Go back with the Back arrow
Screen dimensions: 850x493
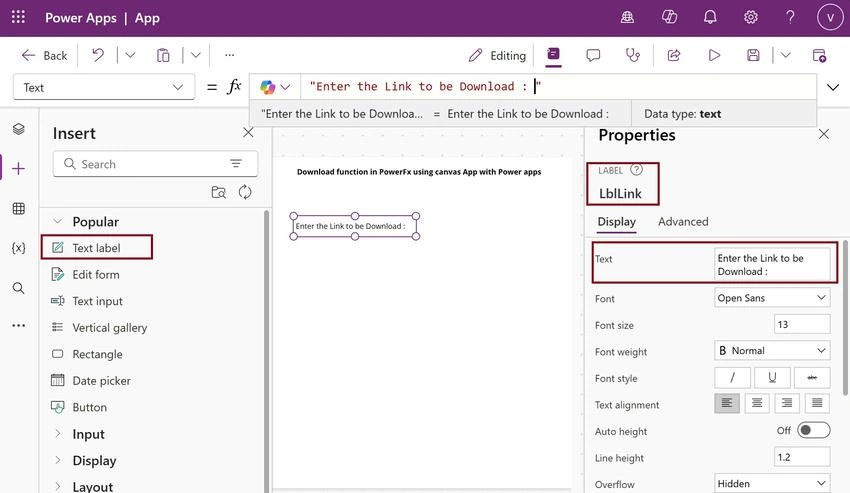[44, 55]
